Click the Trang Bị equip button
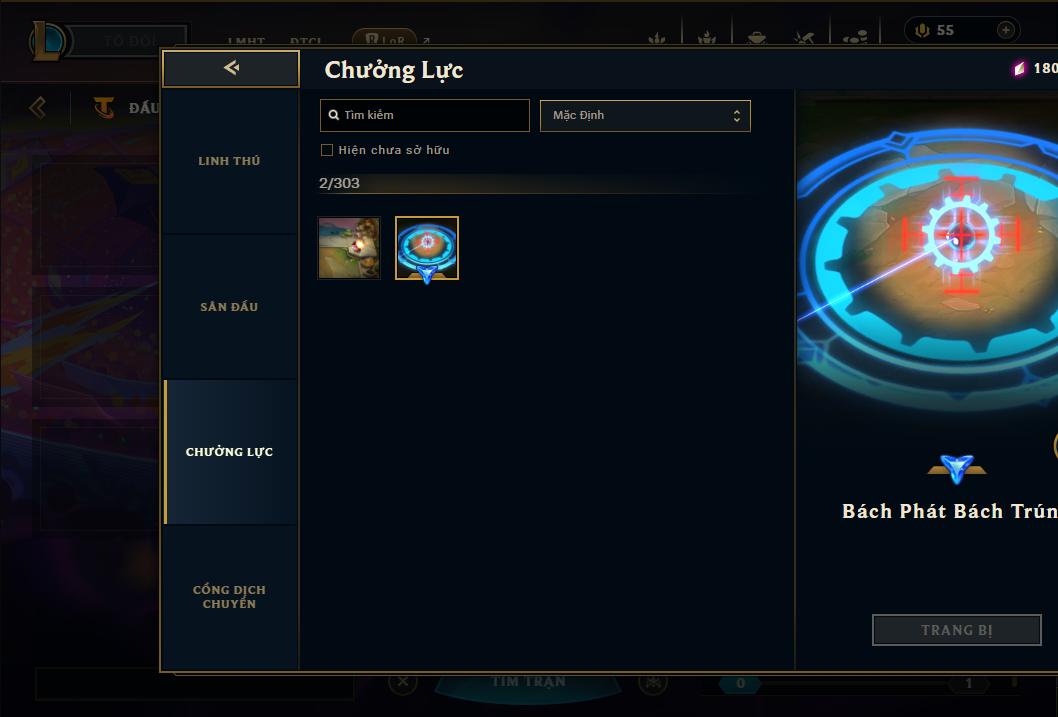This screenshot has height=717, width=1058. coord(956,630)
